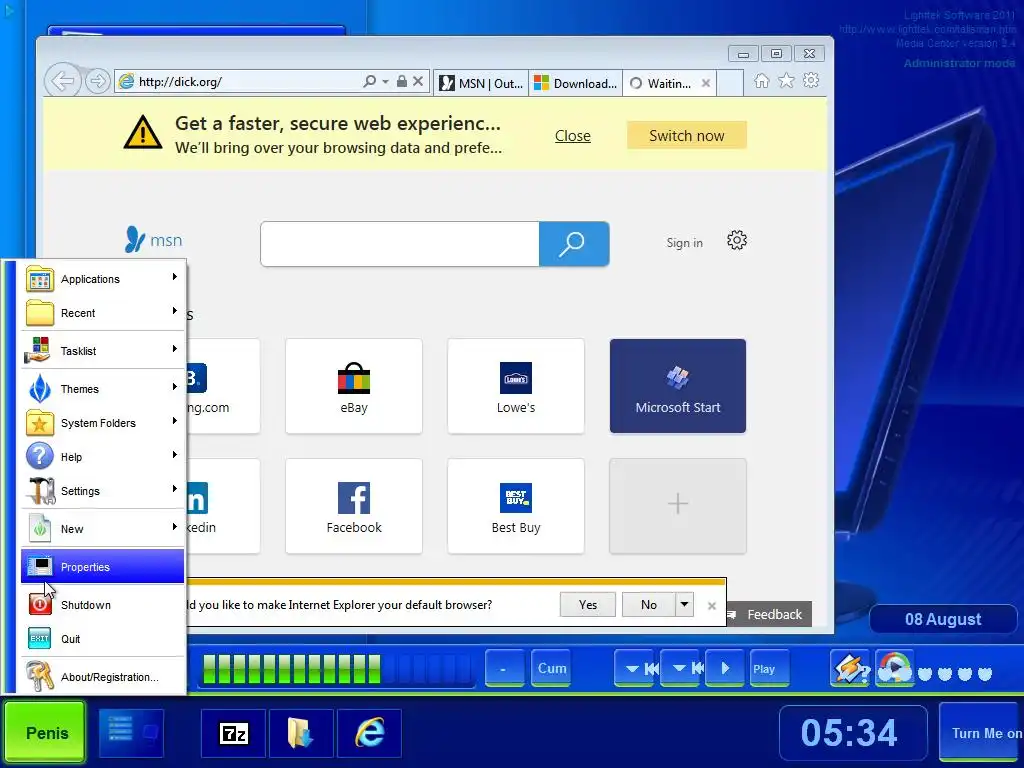The image size is (1024, 768).
Task: Click the blue MSN search button
Action: pos(574,244)
